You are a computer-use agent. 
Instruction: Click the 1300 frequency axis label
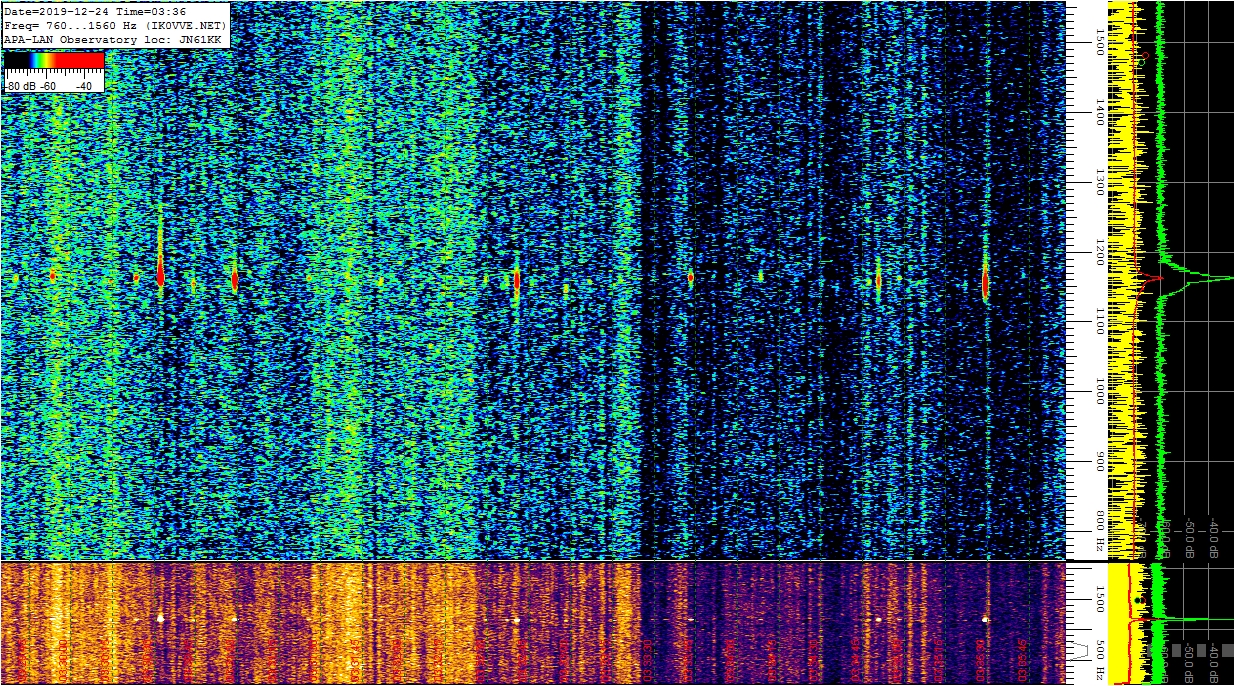point(1099,181)
